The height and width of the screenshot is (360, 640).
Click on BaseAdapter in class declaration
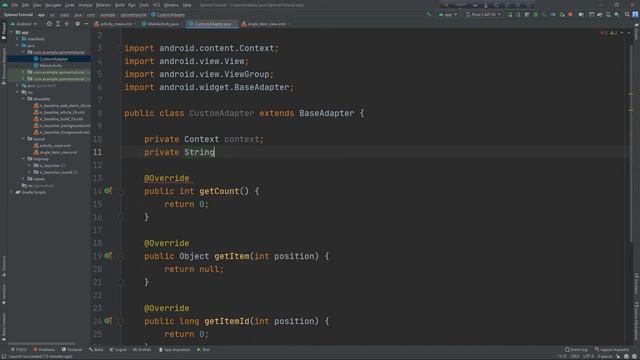coord(327,113)
